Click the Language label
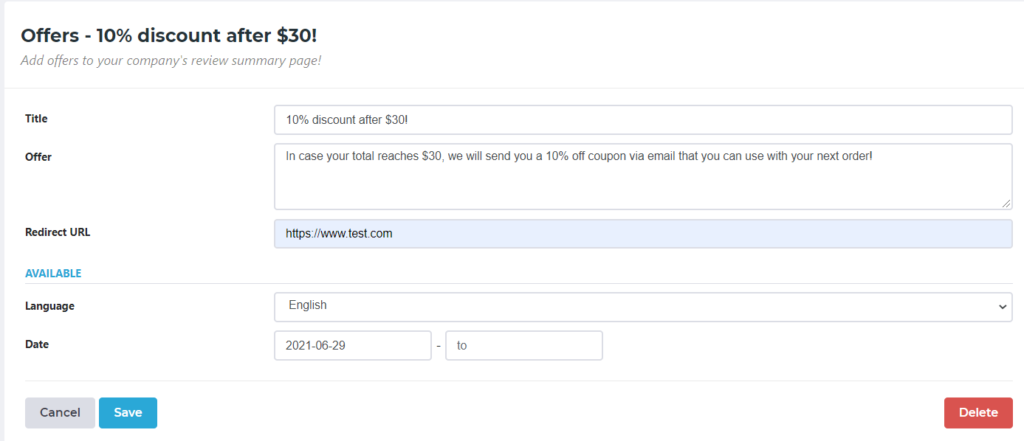 49,306
